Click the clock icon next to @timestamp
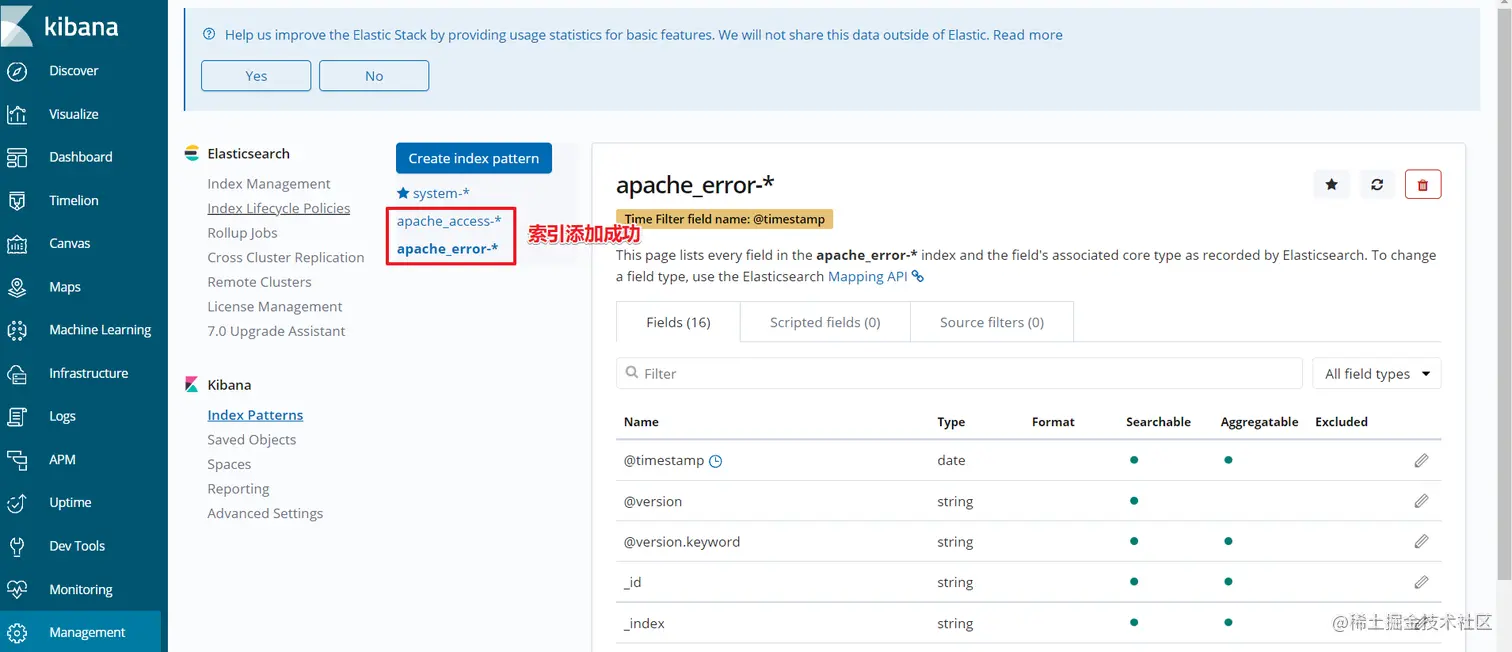The image size is (1512, 652). coord(715,461)
